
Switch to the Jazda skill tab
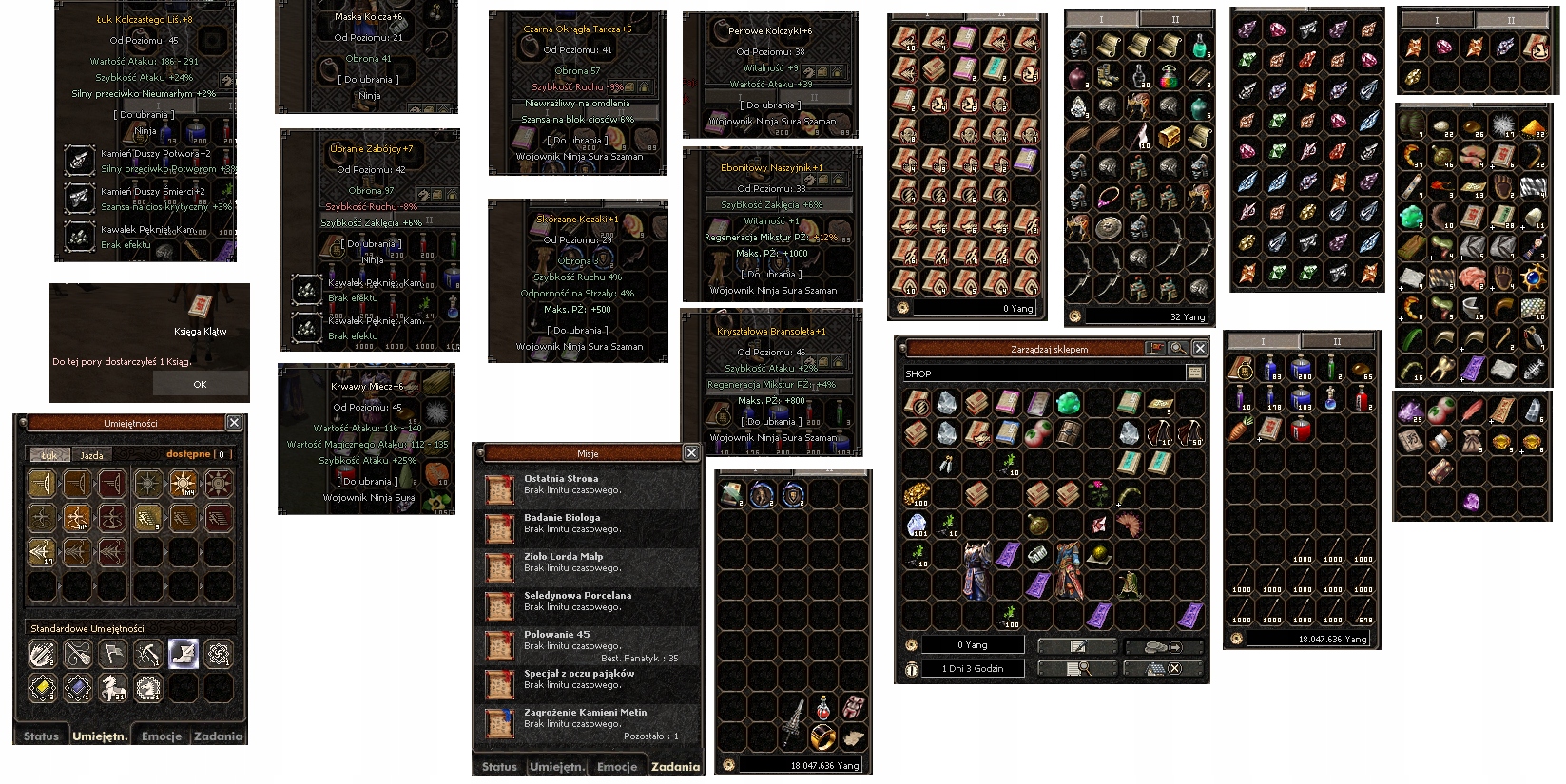click(91, 455)
